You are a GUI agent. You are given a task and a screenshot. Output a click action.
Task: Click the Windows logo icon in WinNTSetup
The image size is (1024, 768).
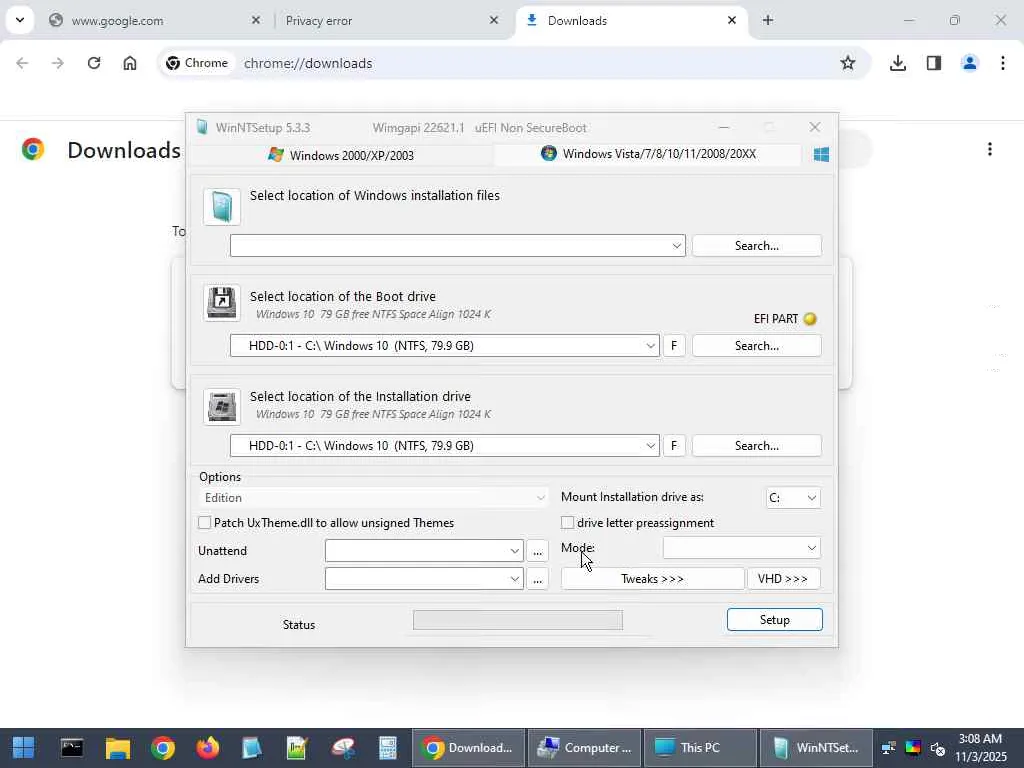click(821, 155)
